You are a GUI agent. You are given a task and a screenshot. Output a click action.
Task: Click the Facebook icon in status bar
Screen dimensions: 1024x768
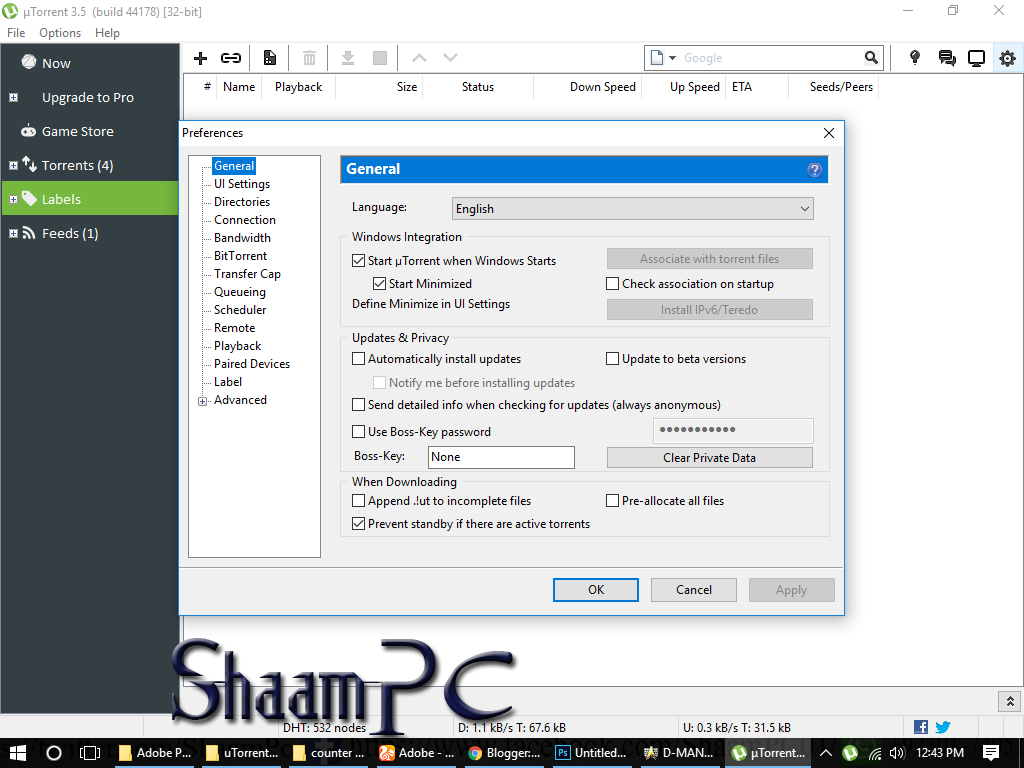click(x=921, y=727)
